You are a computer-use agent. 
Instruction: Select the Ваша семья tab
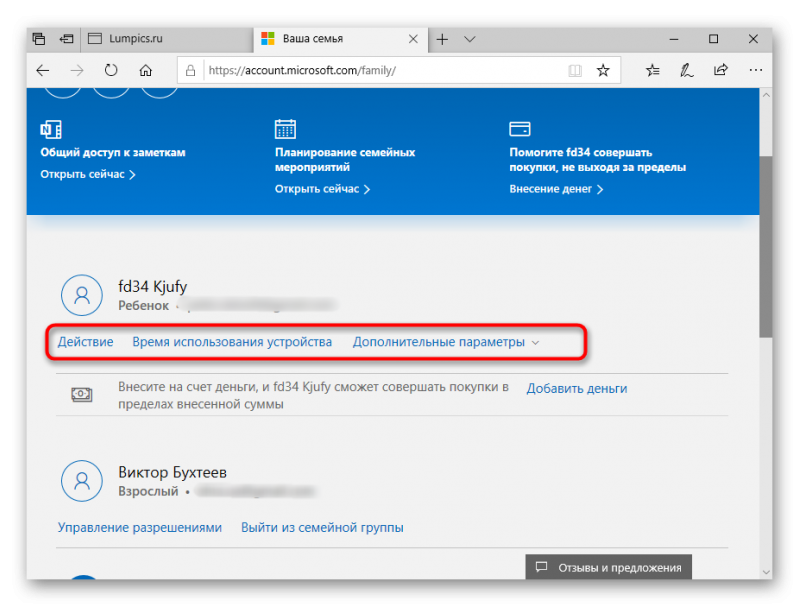[x=341, y=39]
